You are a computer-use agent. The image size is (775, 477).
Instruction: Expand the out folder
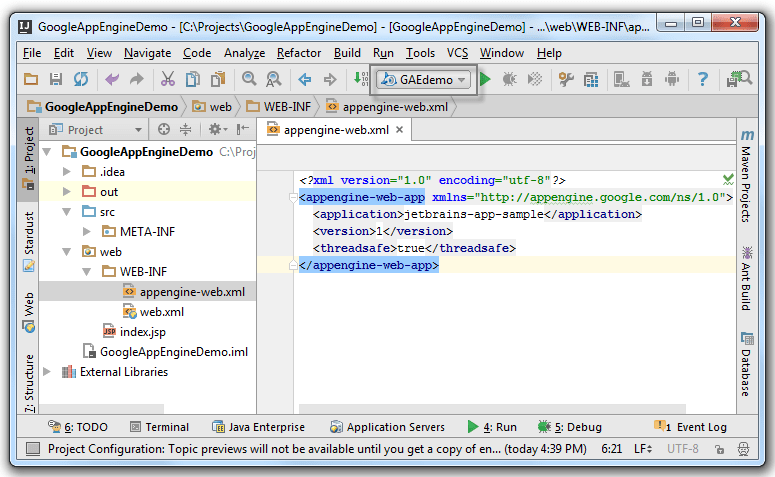pyautogui.click(x=67, y=192)
